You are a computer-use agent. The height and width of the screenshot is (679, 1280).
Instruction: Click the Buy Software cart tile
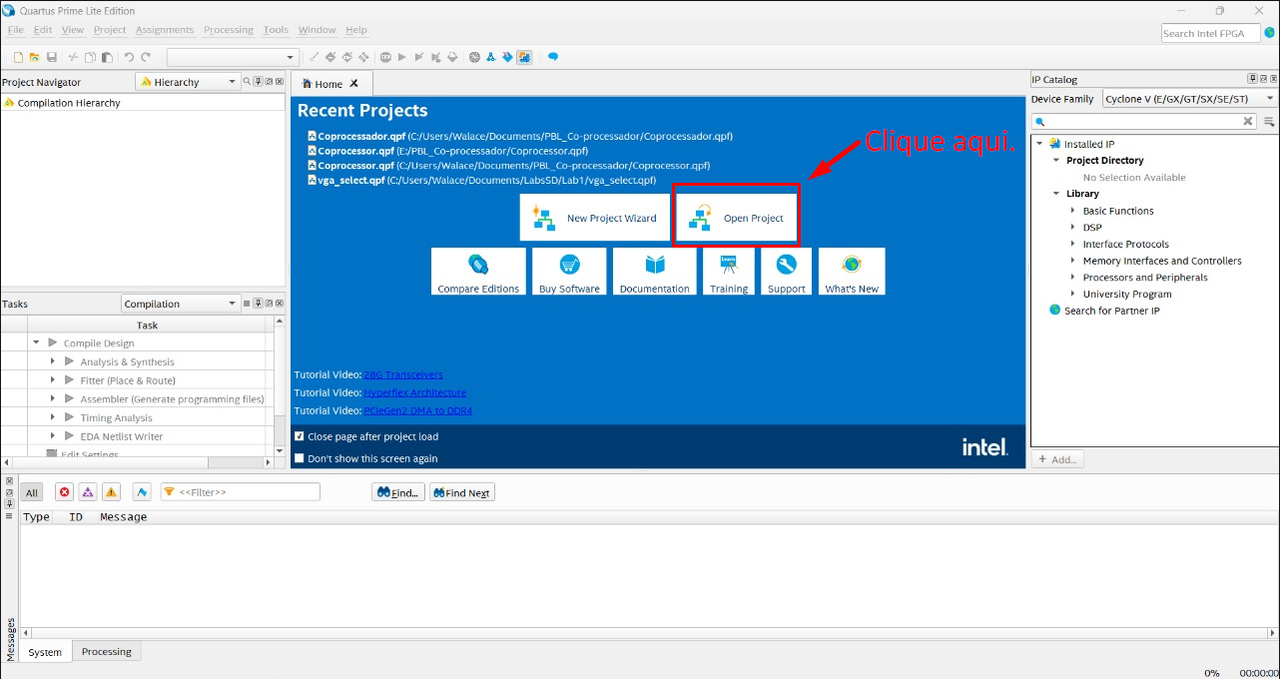point(569,272)
